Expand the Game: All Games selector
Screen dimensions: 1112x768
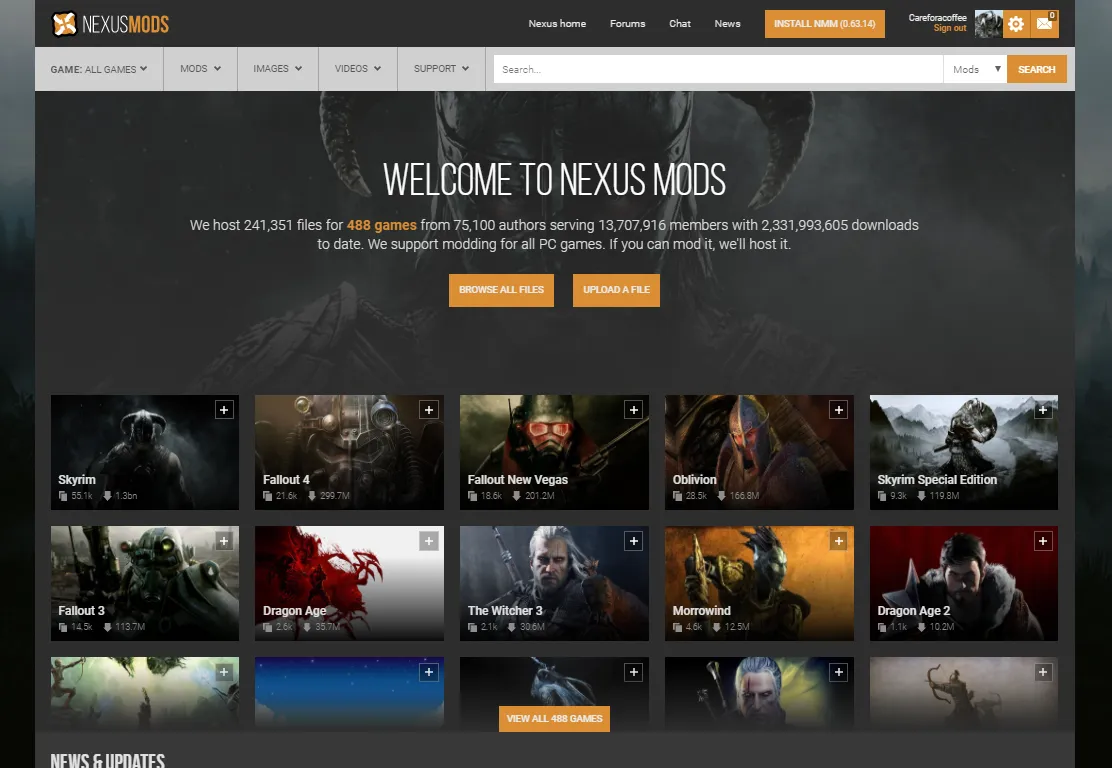click(99, 69)
